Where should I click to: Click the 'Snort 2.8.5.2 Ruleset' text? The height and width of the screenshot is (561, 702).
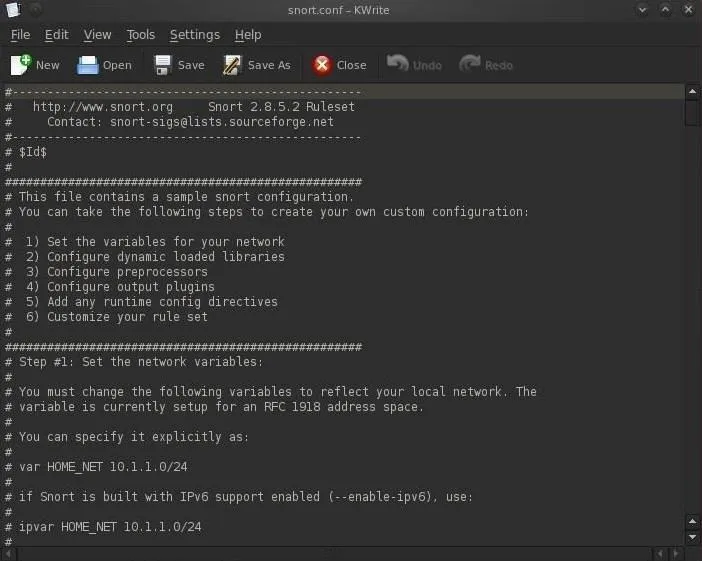[x=281, y=107]
